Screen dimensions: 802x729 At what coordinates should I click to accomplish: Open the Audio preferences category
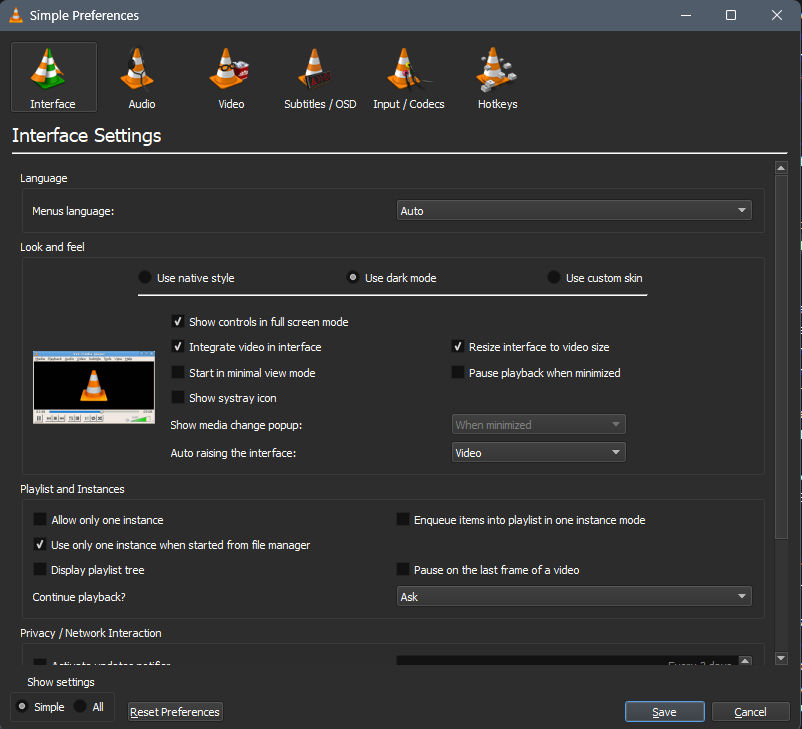click(142, 77)
